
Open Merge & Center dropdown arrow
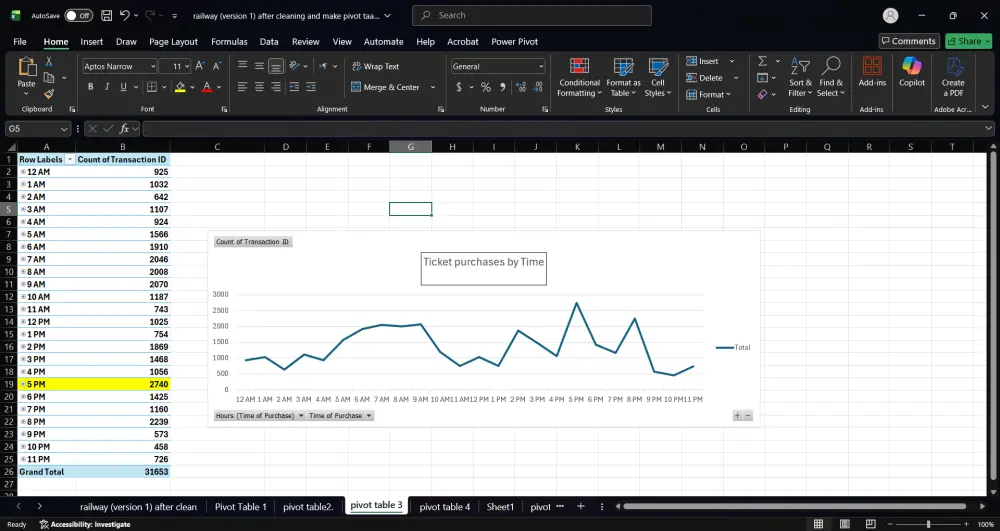433,87
